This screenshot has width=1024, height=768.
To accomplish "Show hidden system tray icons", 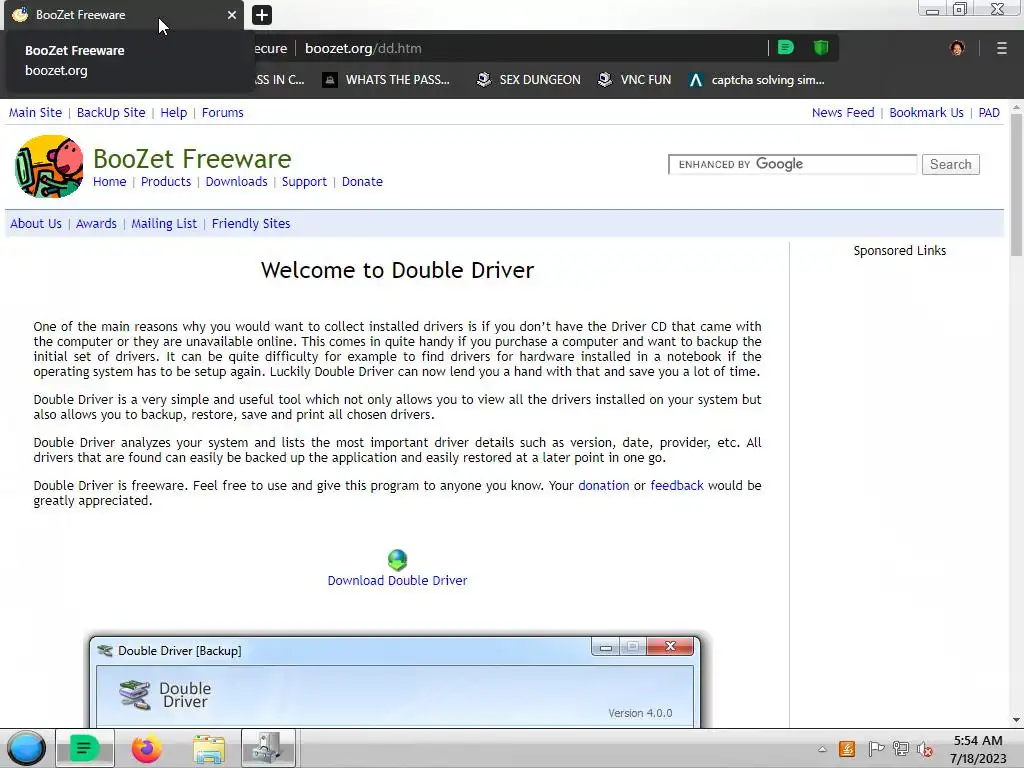I will tap(822, 749).
